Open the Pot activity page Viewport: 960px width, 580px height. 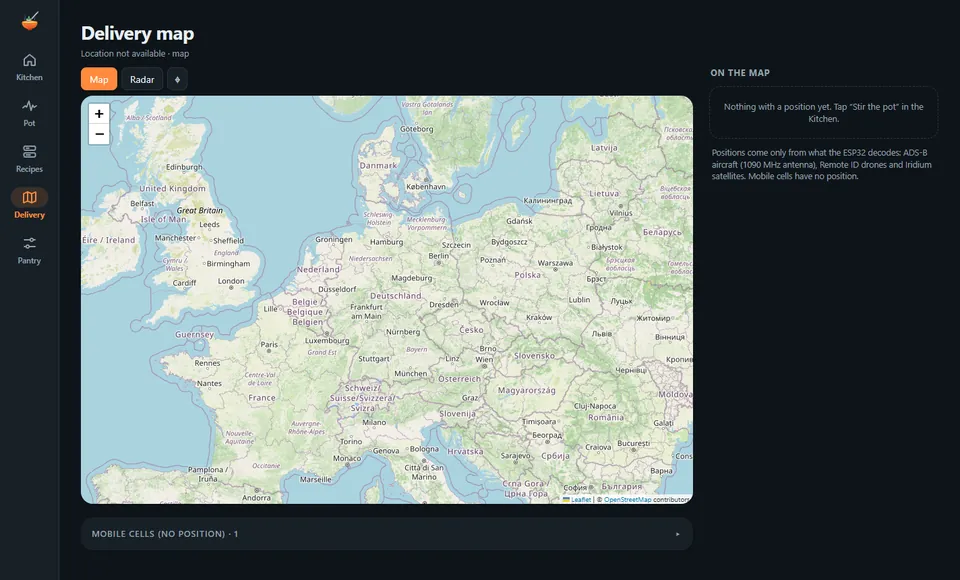pyautogui.click(x=29, y=113)
